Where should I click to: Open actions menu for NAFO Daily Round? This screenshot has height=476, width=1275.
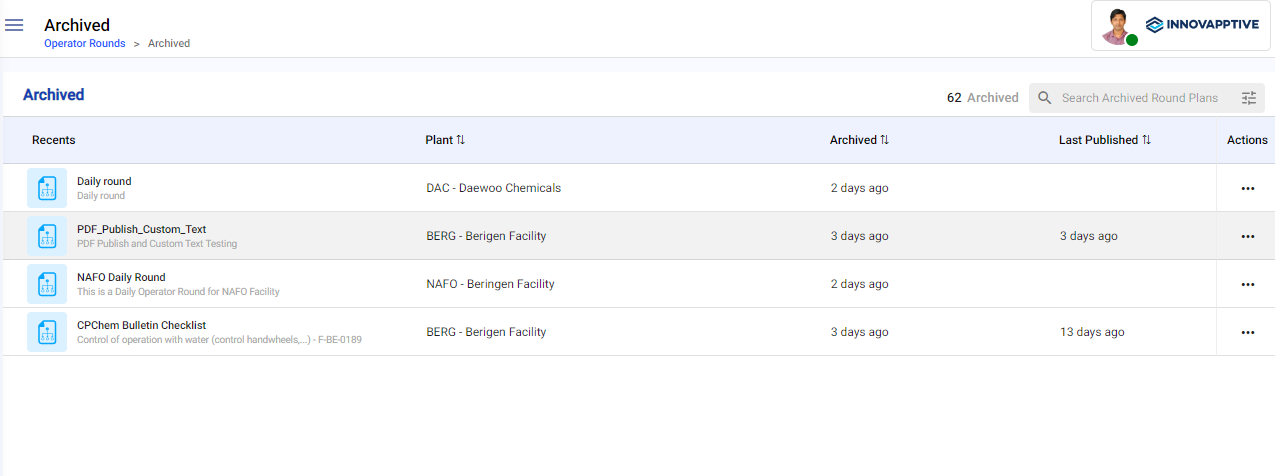click(1247, 284)
